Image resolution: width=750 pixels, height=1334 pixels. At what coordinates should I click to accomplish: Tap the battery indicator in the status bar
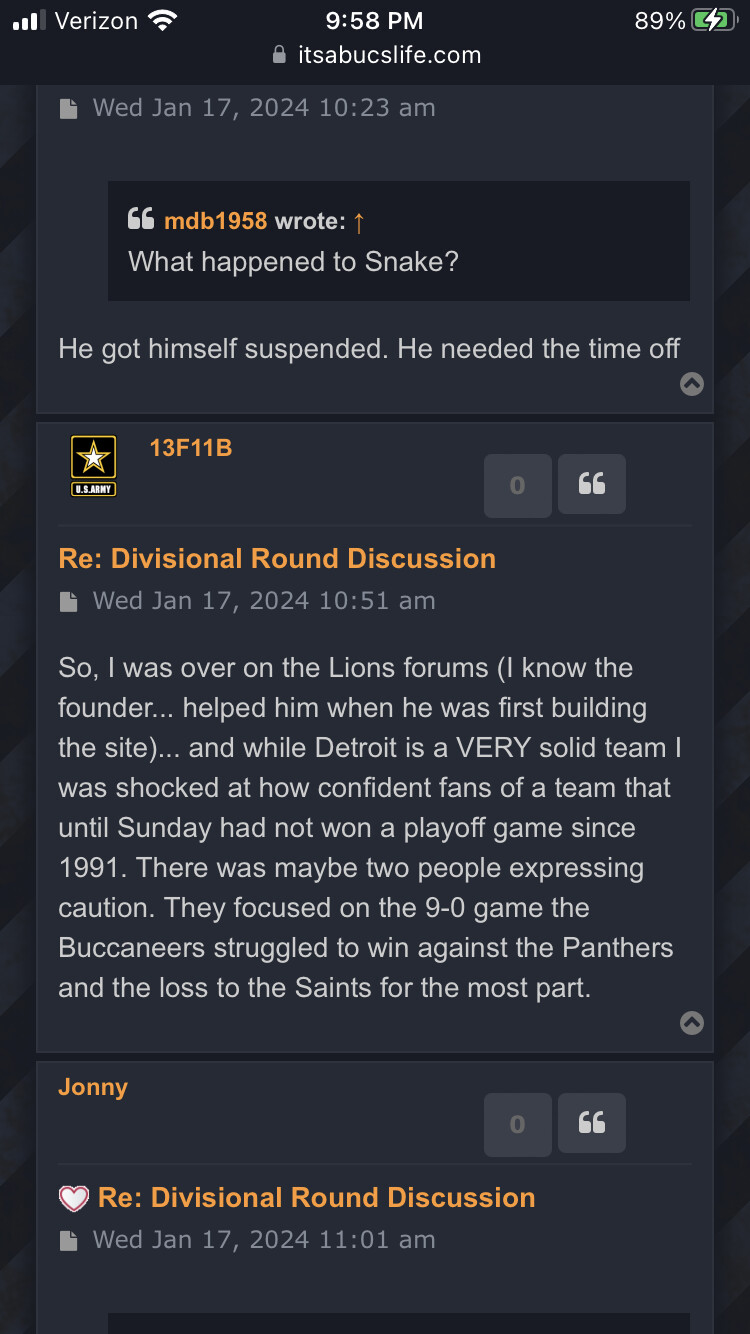[713, 21]
